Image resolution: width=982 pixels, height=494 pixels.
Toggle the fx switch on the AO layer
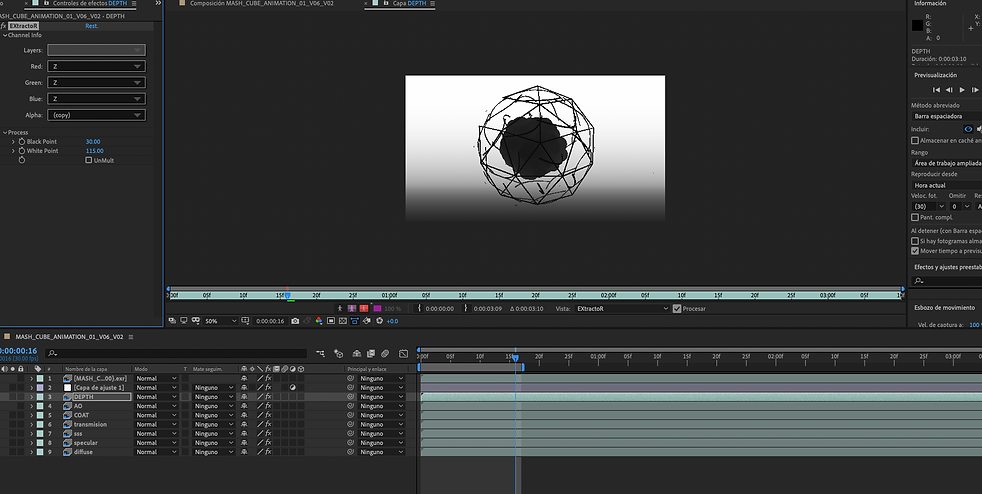click(x=268, y=406)
